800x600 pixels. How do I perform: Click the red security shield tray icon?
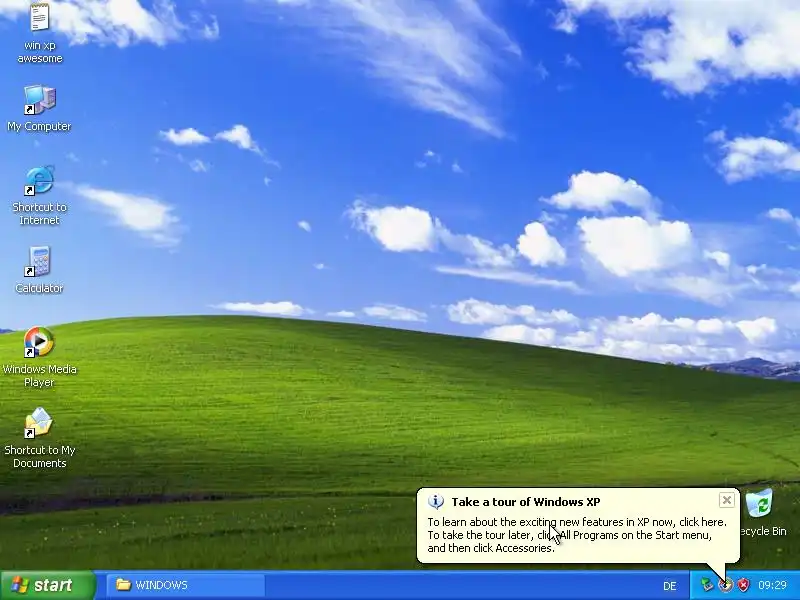pos(744,585)
